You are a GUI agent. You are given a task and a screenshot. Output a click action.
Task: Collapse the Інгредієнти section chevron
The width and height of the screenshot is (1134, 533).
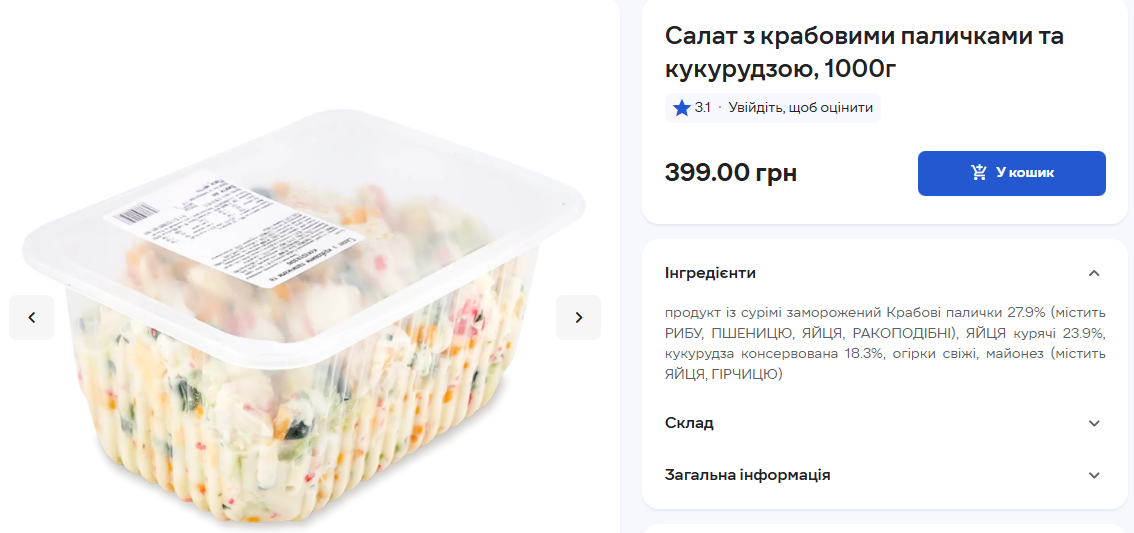[1094, 273]
